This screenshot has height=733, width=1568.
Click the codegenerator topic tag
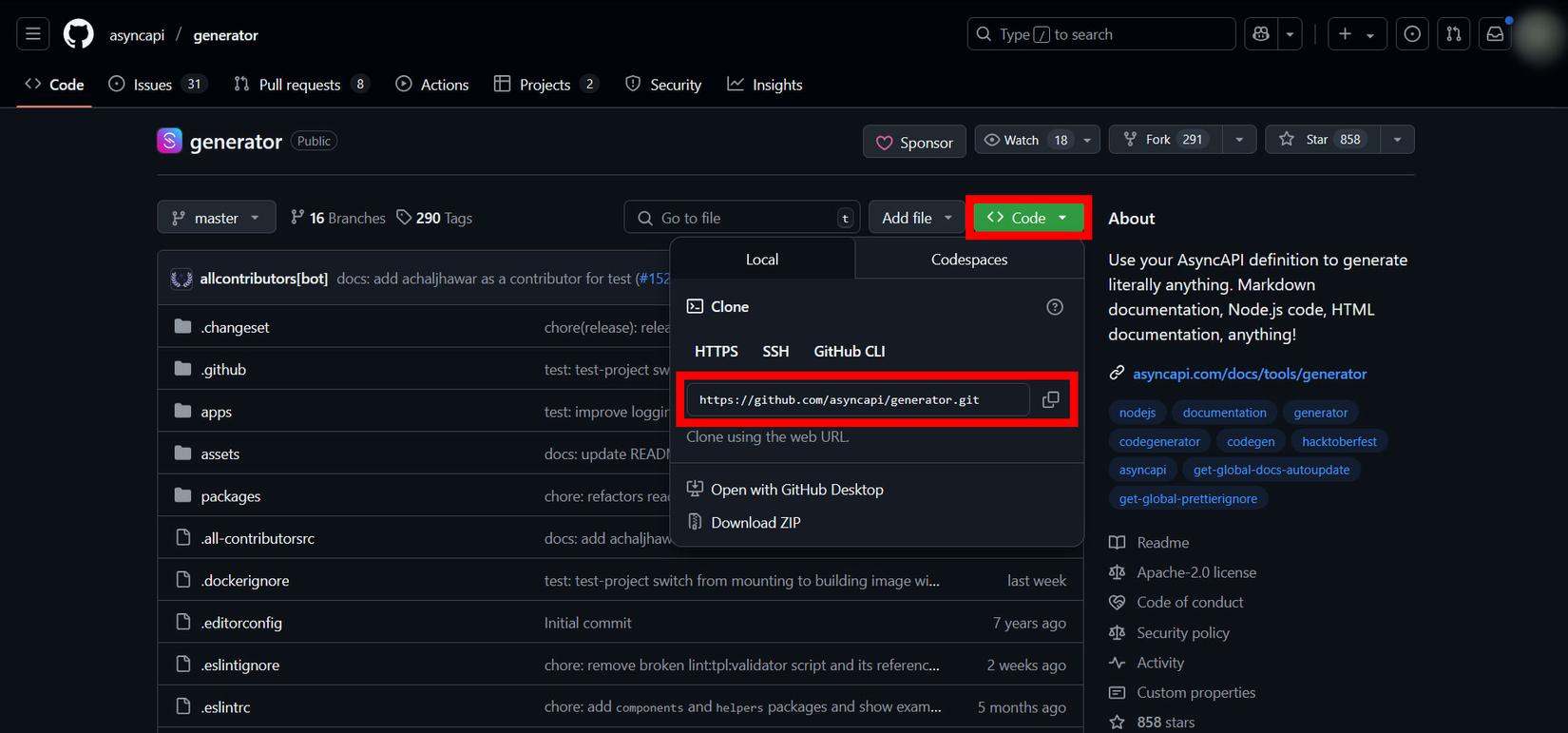pyautogui.click(x=1159, y=441)
